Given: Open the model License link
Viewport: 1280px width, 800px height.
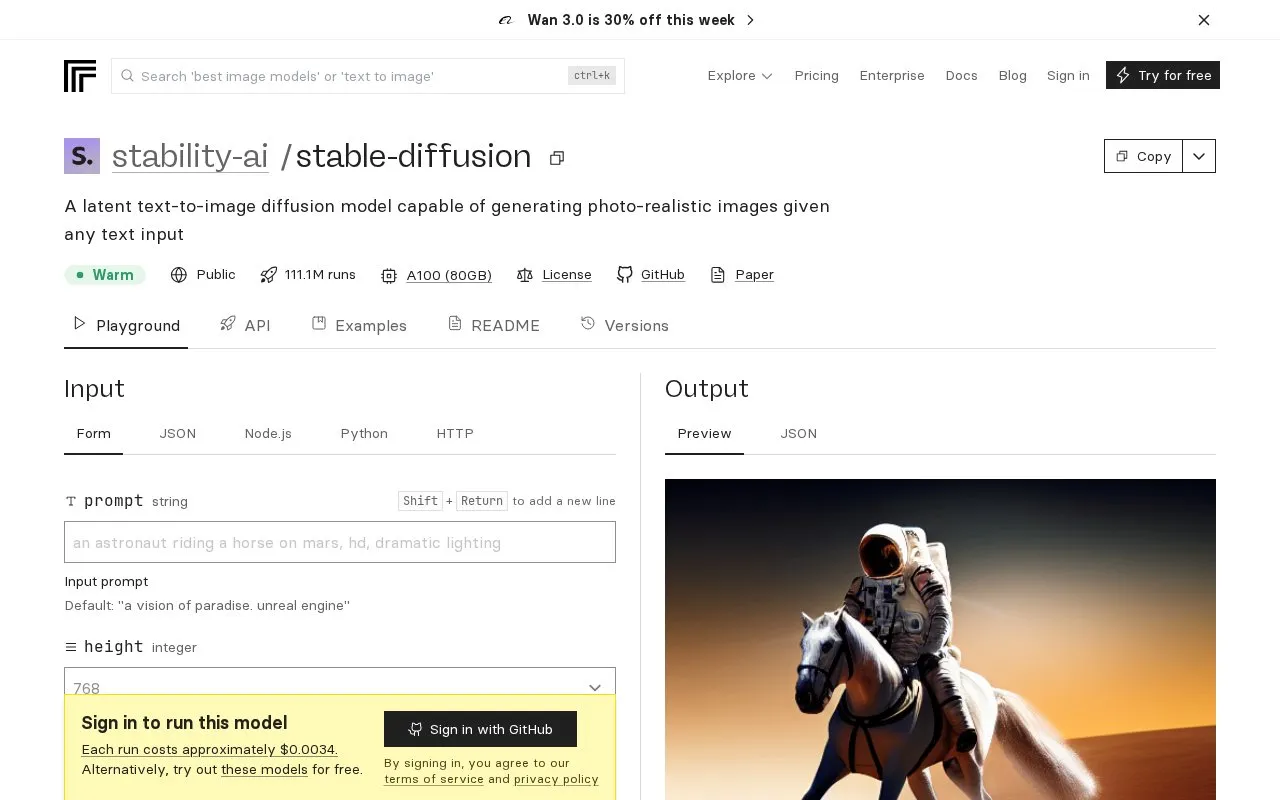Looking at the screenshot, I should 567,275.
